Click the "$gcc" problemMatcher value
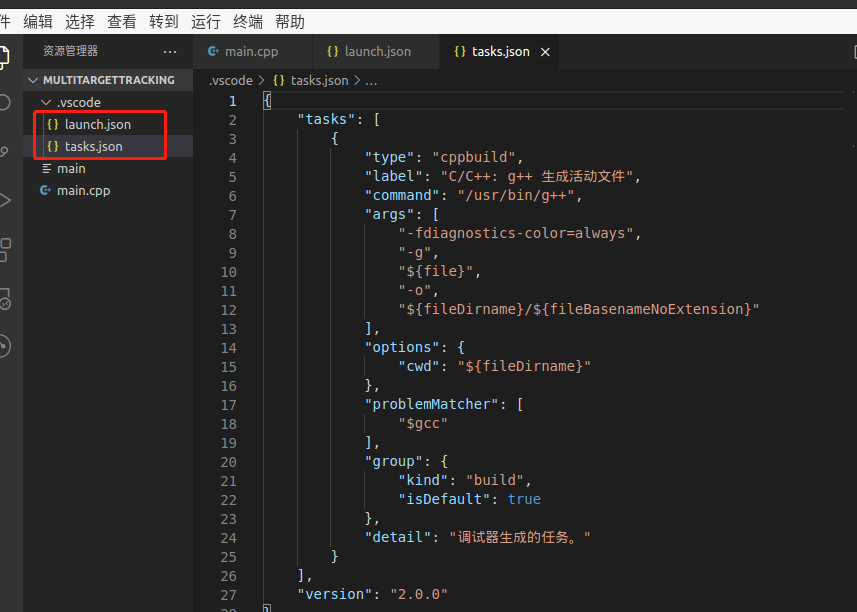857x612 pixels. pyautogui.click(x=423, y=423)
